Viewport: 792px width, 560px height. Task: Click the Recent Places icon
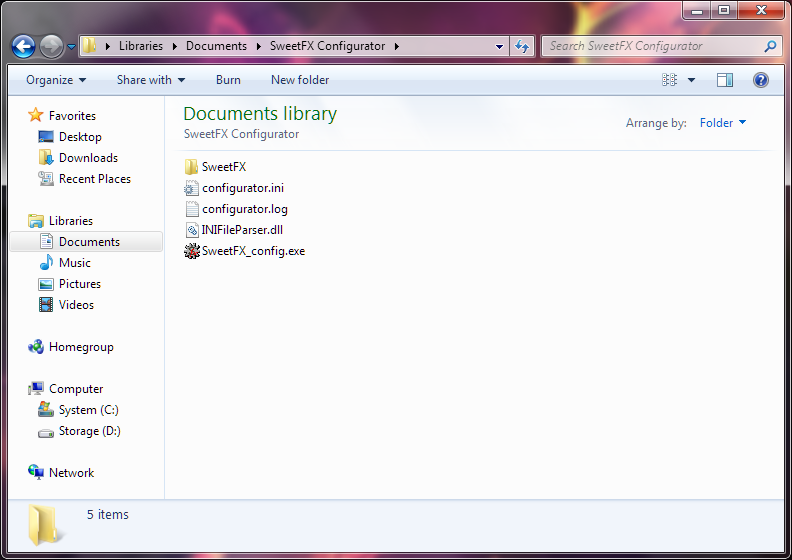(x=46, y=179)
